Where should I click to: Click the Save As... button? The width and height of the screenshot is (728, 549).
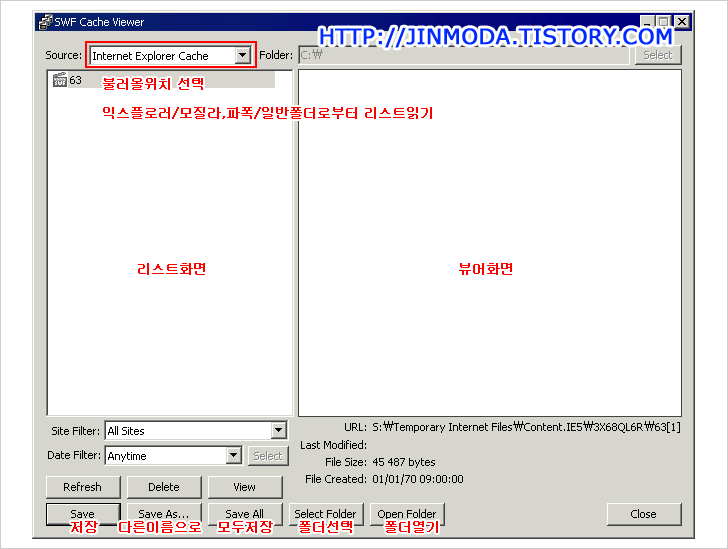click(164, 514)
